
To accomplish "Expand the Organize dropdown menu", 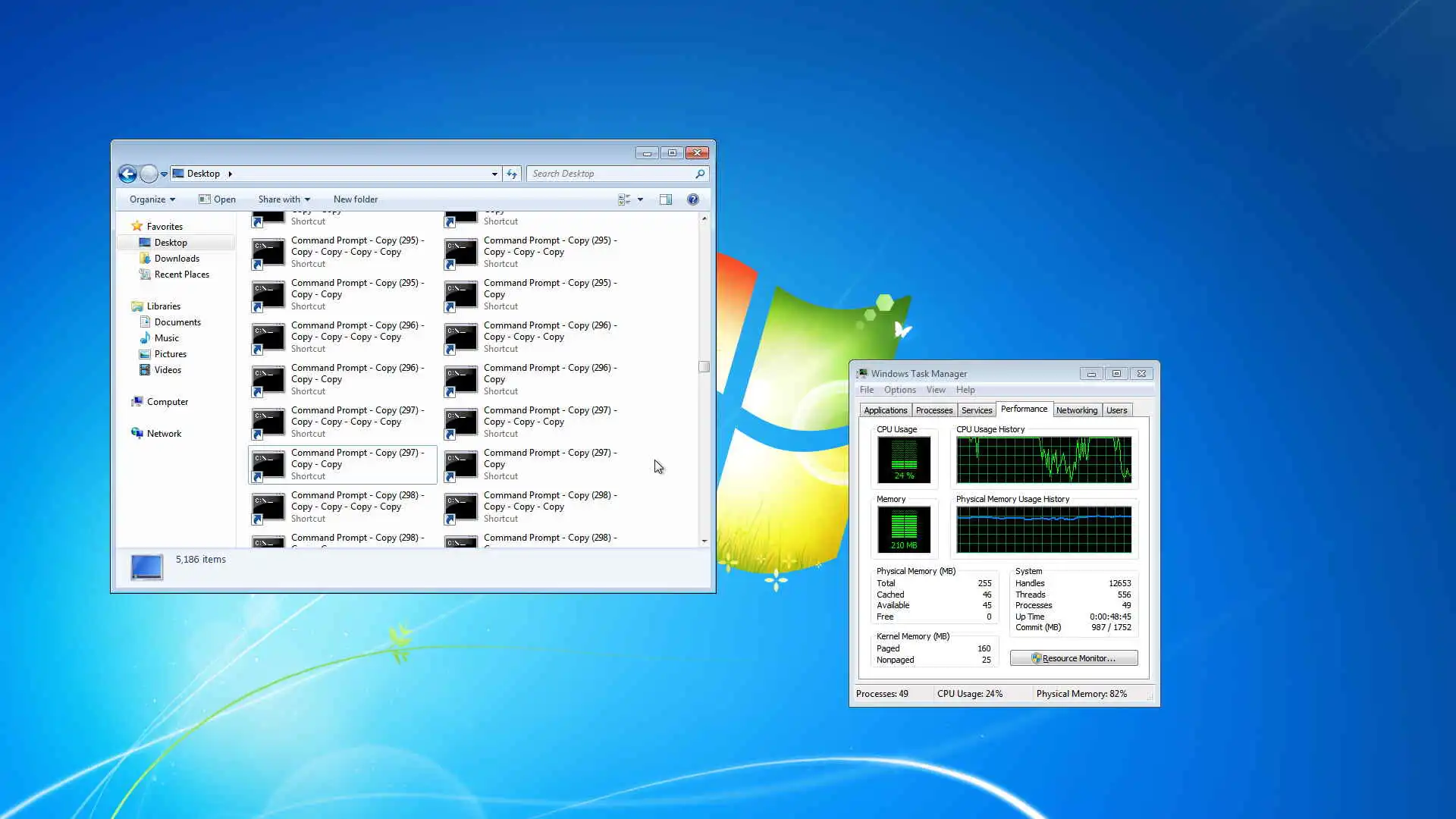I will pyautogui.click(x=152, y=199).
